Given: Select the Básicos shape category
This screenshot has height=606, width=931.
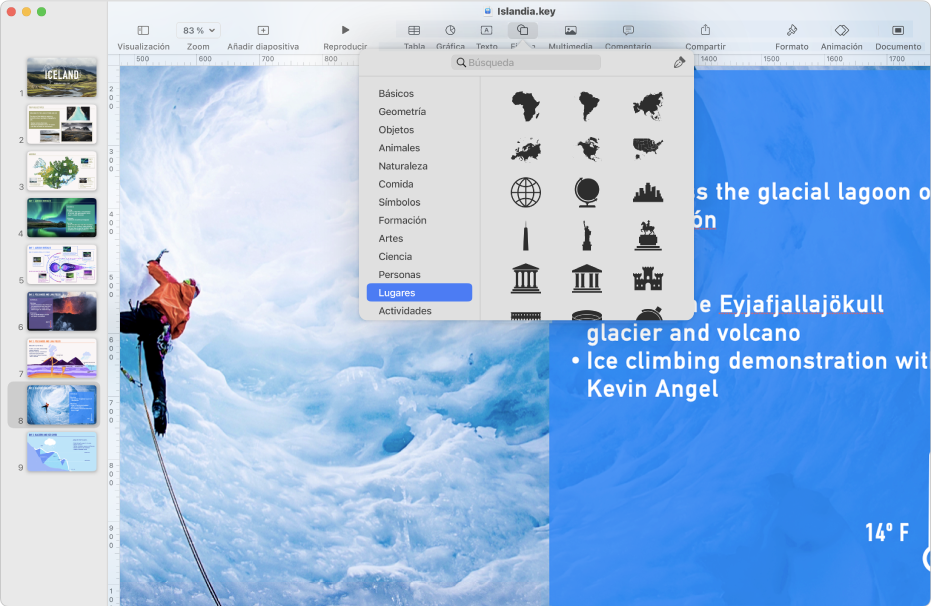Looking at the screenshot, I should pyautogui.click(x=396, y=93).
